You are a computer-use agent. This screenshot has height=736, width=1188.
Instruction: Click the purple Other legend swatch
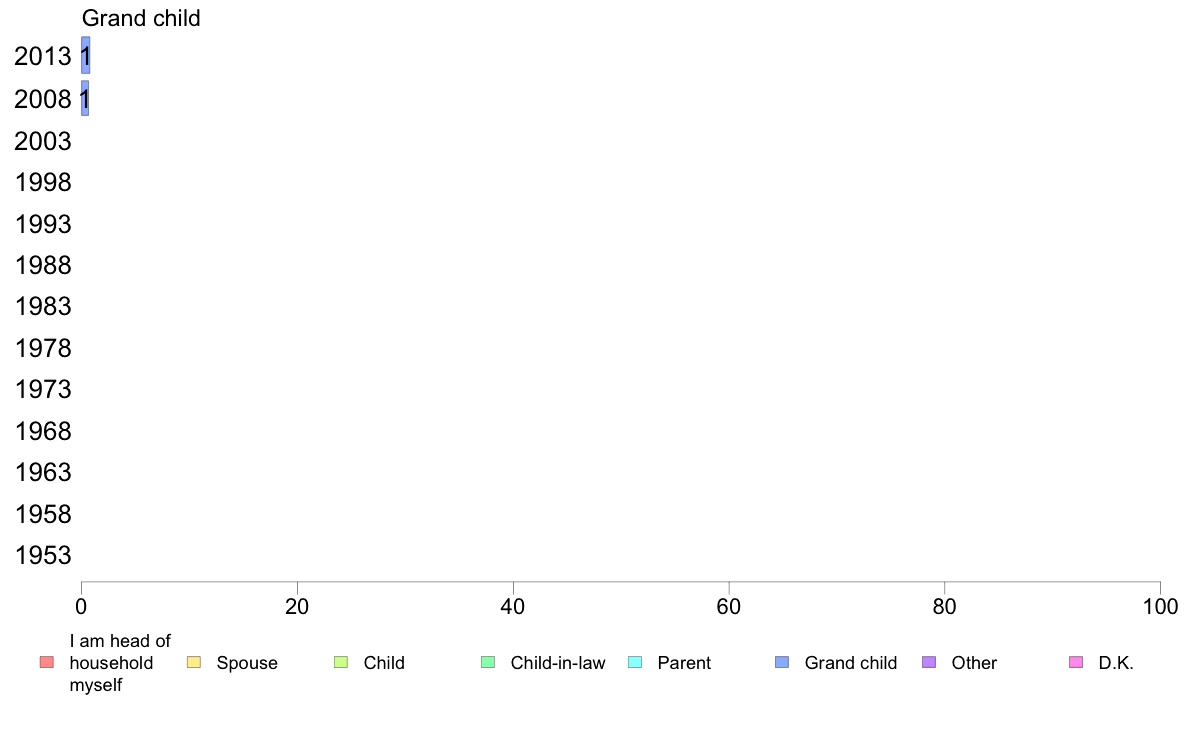[929, 662]
